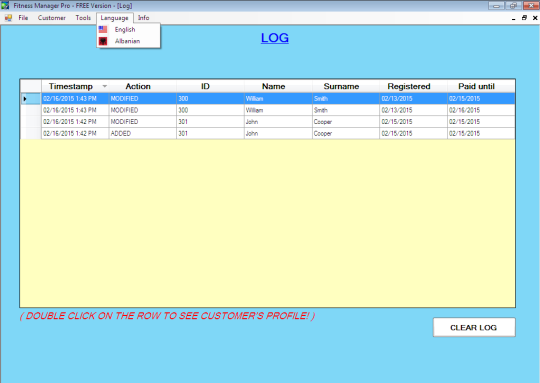Click Smith in the highlighted row
The width and height of the screenshot is (540, 383).
click(x=346, y=99)
